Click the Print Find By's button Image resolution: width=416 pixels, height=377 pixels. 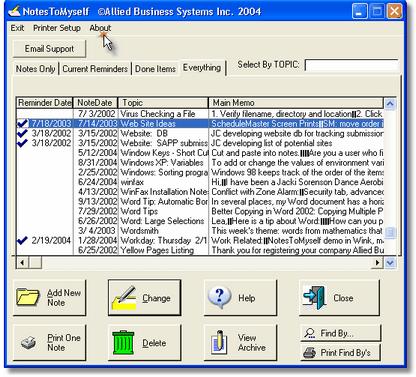[340, 353]
